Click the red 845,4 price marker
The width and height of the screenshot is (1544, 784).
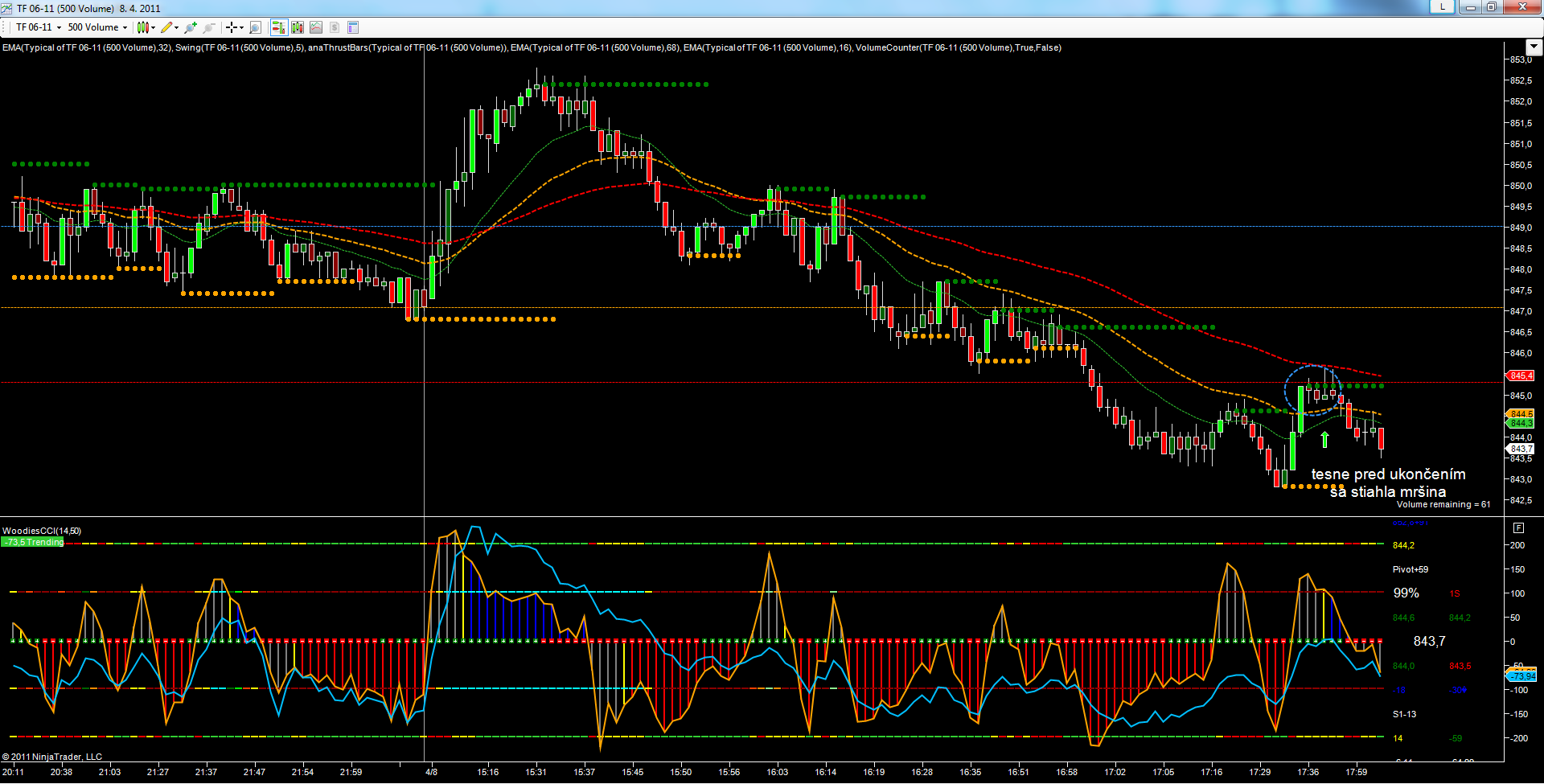point(1521,376)
